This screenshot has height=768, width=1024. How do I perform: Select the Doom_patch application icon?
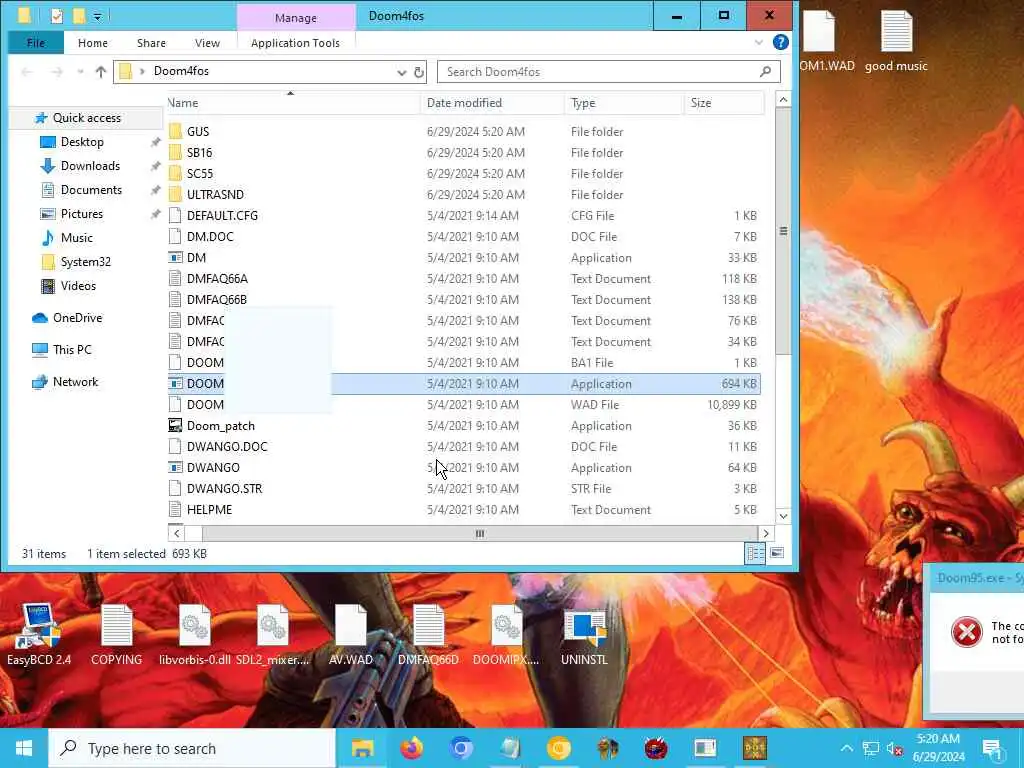[175, 426]
